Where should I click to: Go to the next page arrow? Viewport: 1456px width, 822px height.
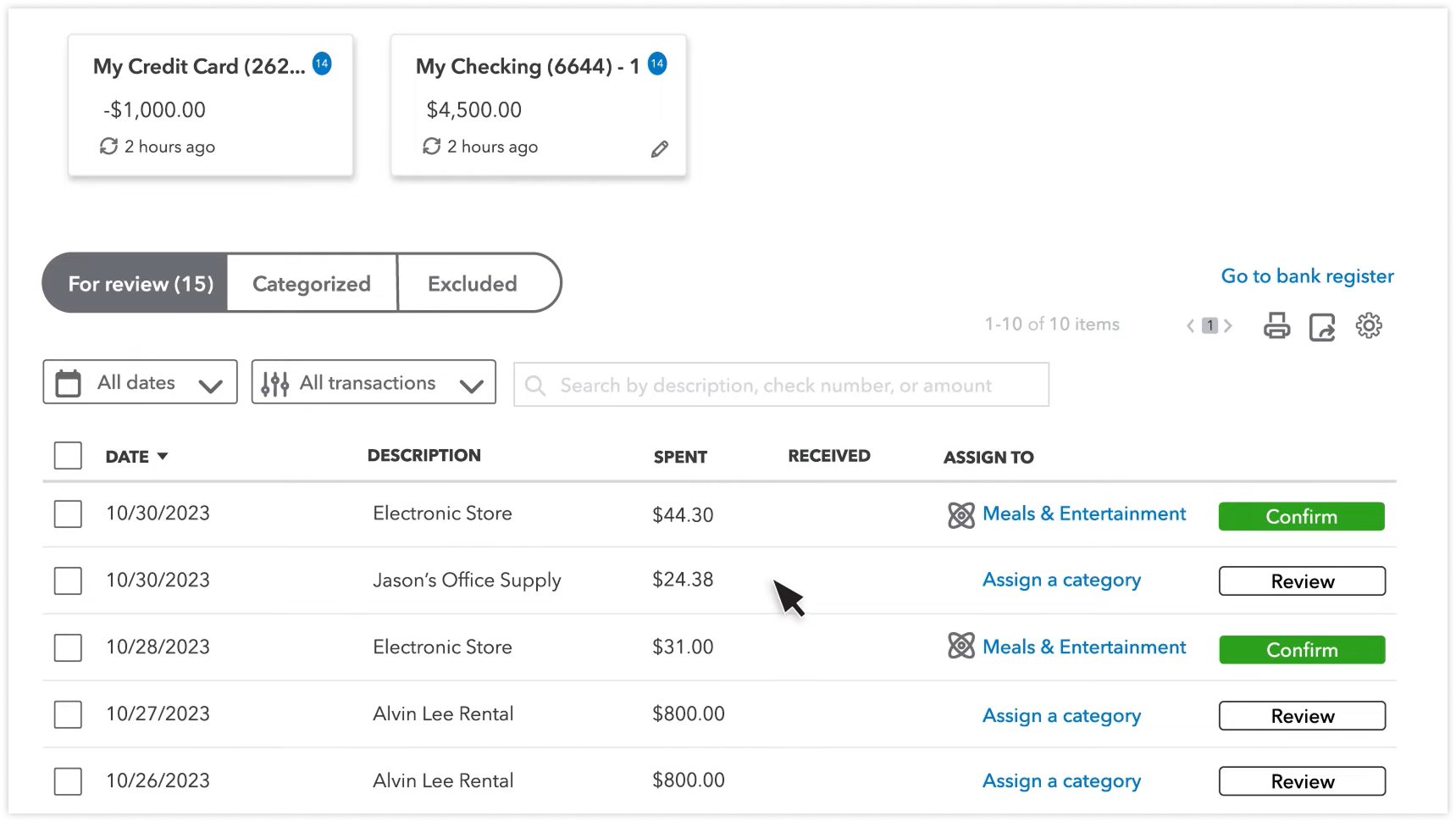pyautogui.click(x=1228, y=325)
